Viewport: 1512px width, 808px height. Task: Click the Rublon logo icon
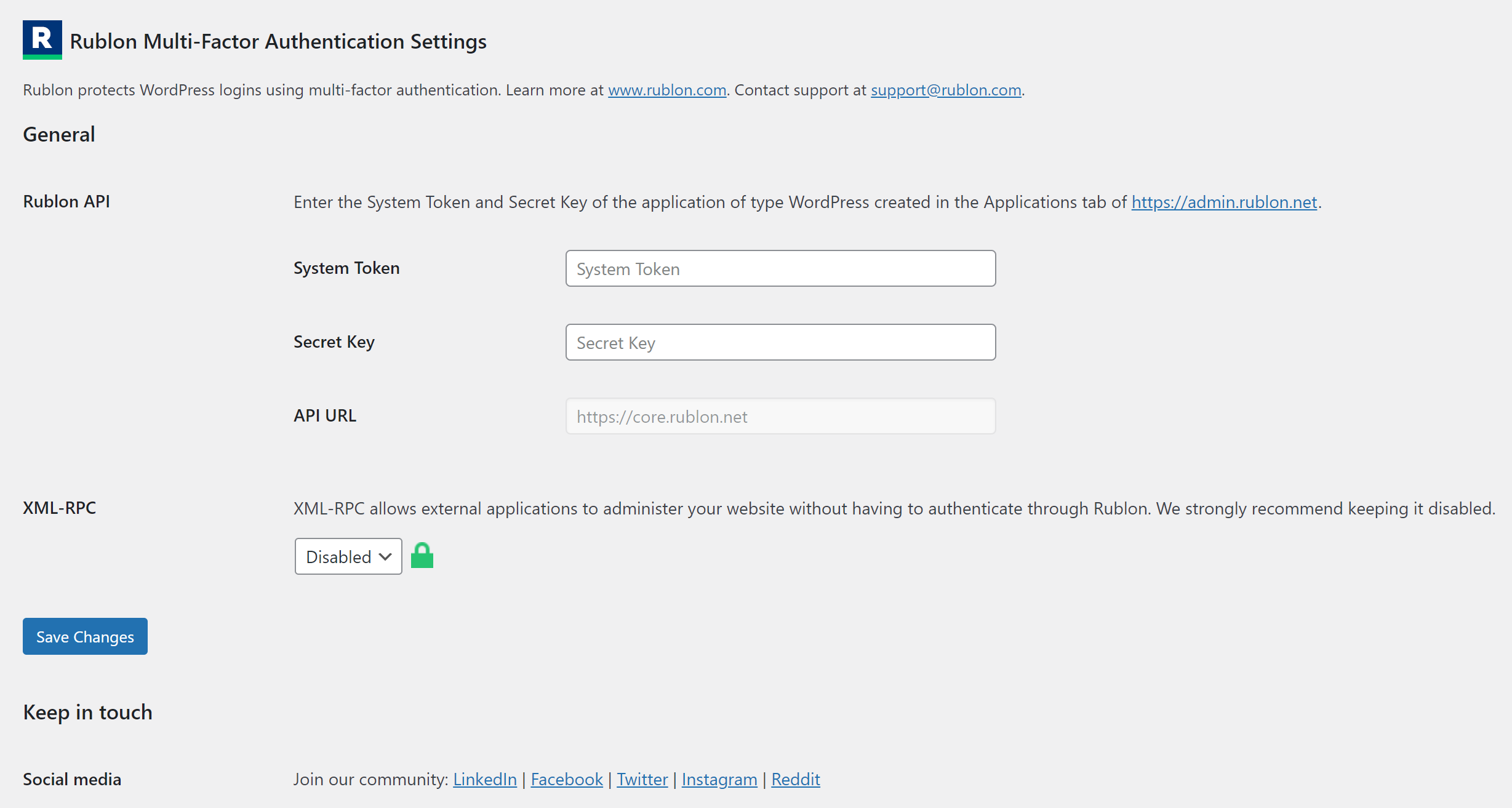[x=42, y=39]
